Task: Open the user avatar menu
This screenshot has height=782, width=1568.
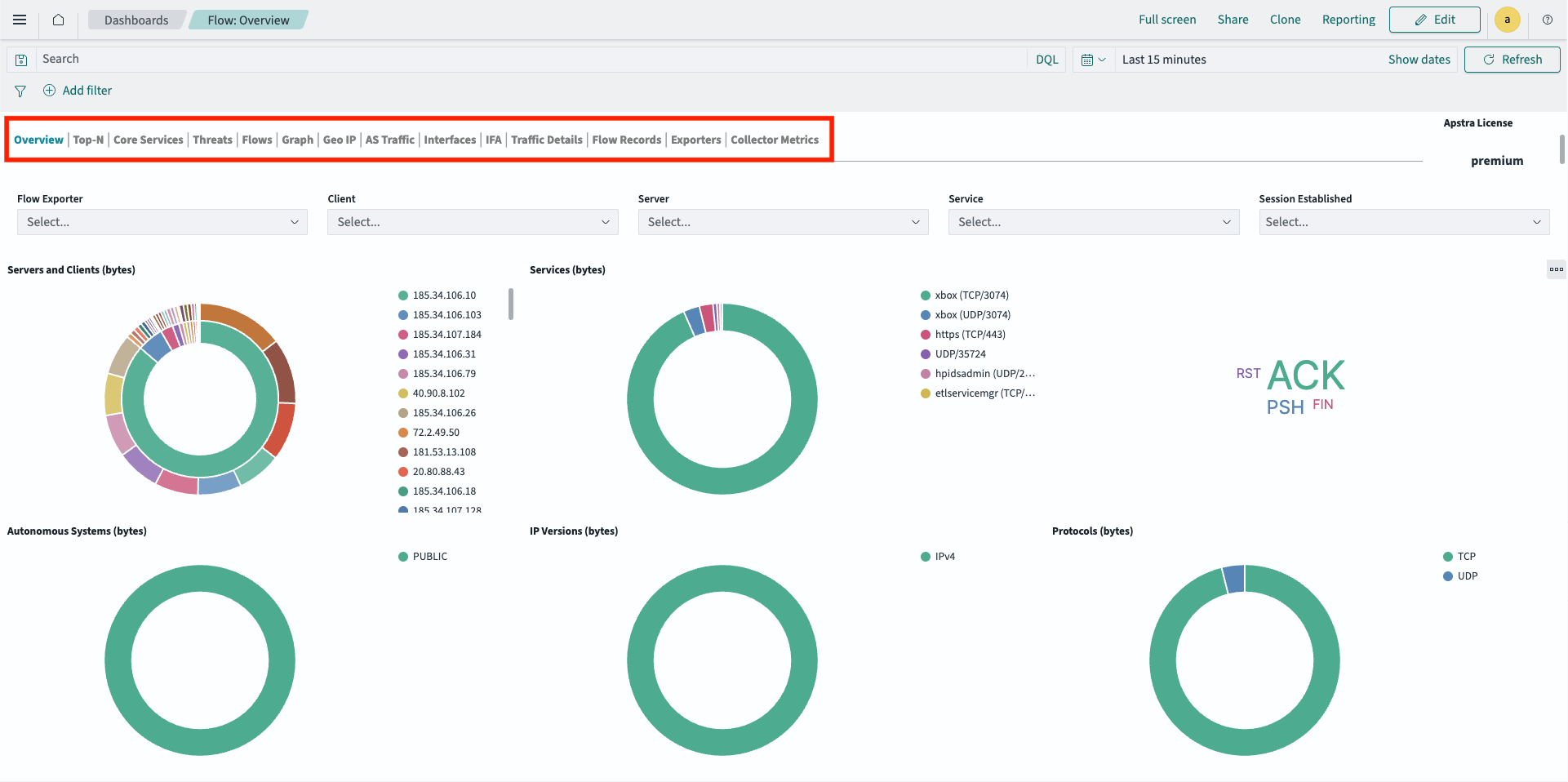Action: coord(1507,20)
